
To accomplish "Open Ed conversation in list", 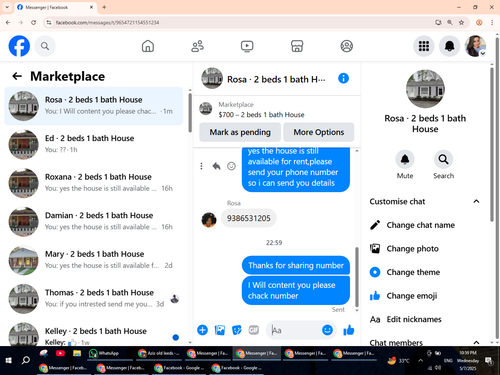I will (x=94, y=144).
